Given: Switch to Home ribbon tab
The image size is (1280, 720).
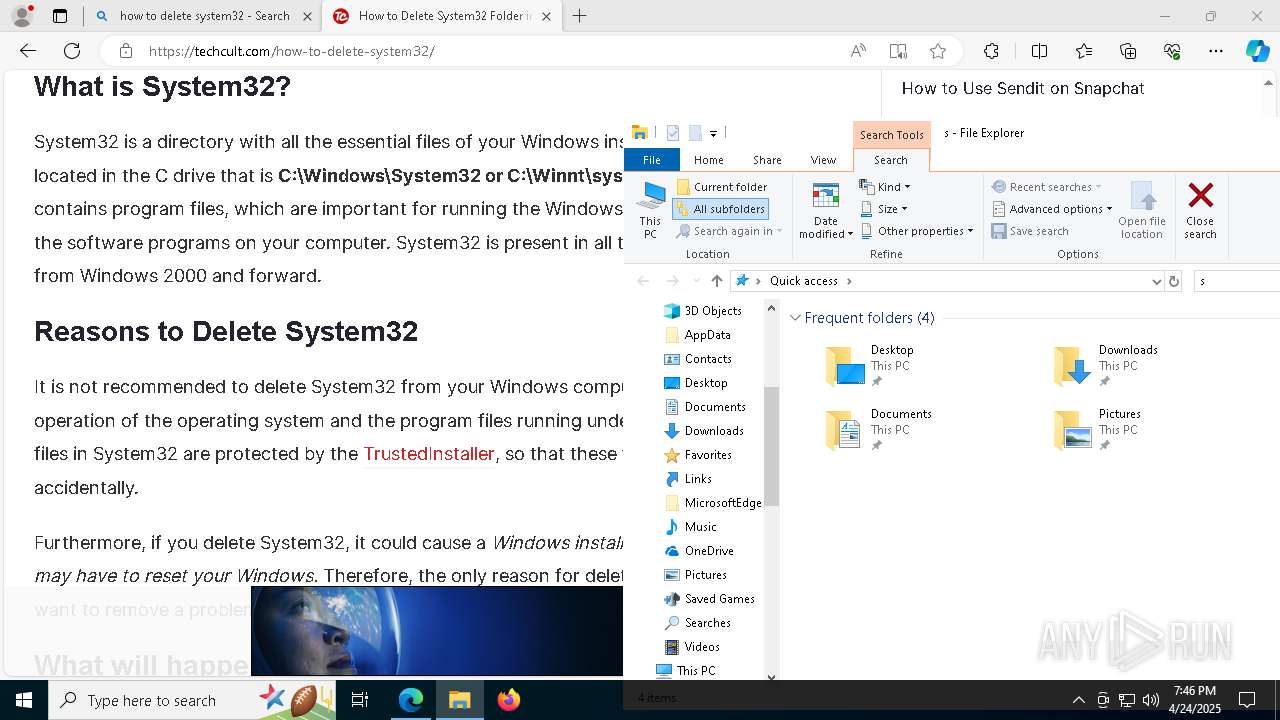Looking at the screenshot, I should point(709,160).
